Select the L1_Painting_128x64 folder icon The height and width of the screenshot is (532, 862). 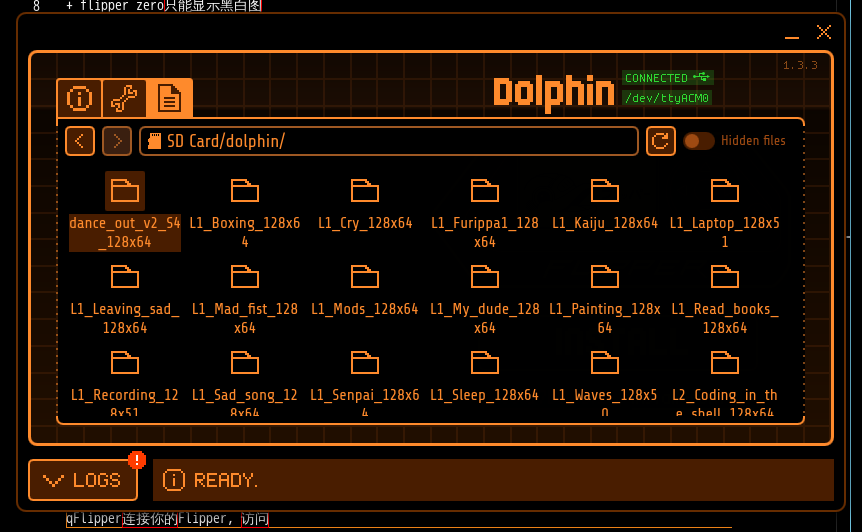(605, 276)
